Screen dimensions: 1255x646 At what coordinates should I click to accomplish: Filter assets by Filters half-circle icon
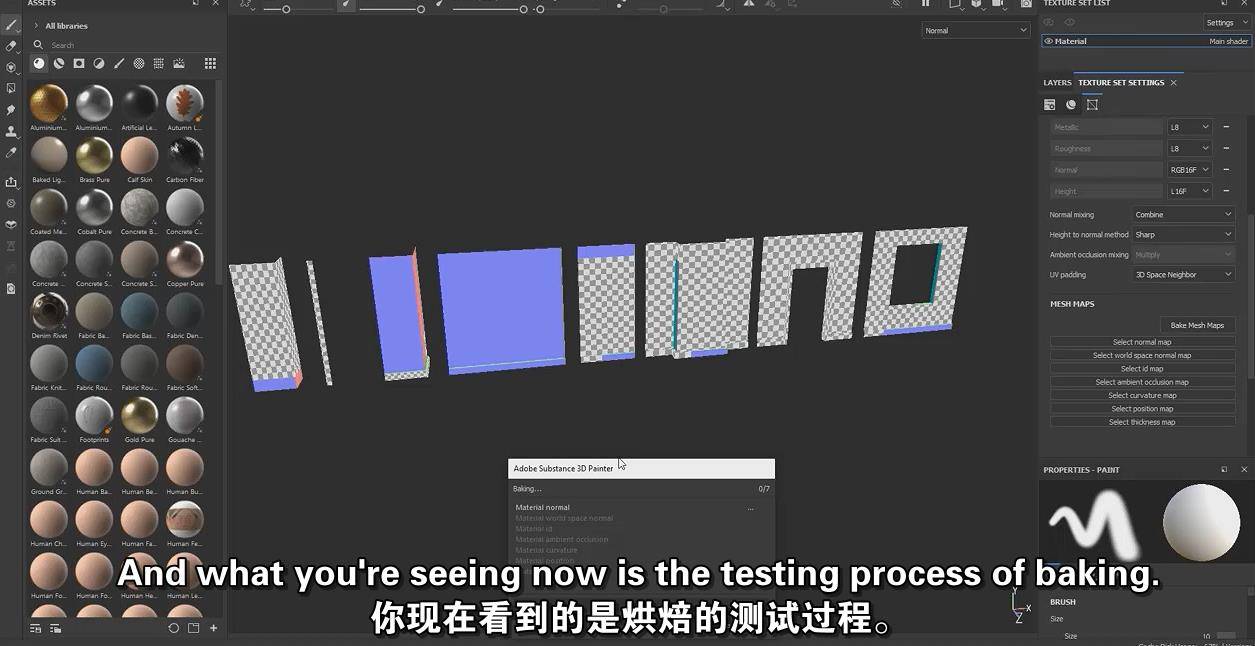(99, 63)
